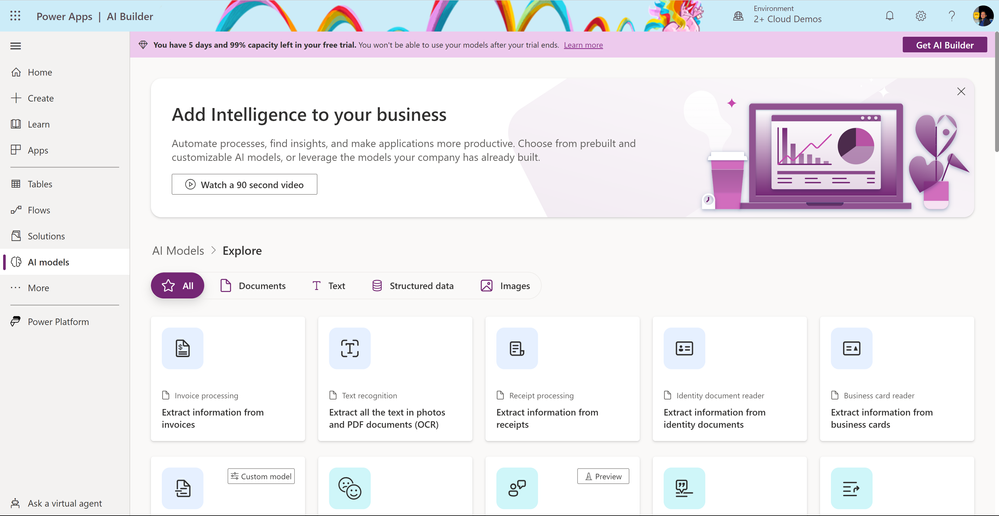
Task: Collapse the left navigation hamburger menu
Action: [x=16, y=46]
